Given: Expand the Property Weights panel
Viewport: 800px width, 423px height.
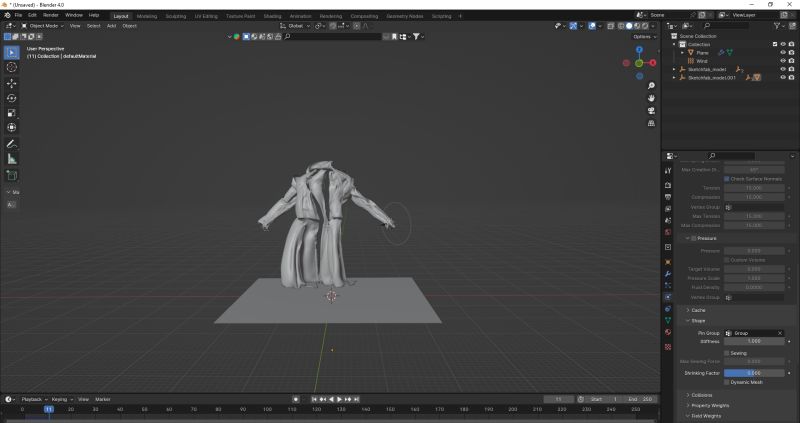Looking at the screenshot, I should pyautogui.click(x=710, y=406).
